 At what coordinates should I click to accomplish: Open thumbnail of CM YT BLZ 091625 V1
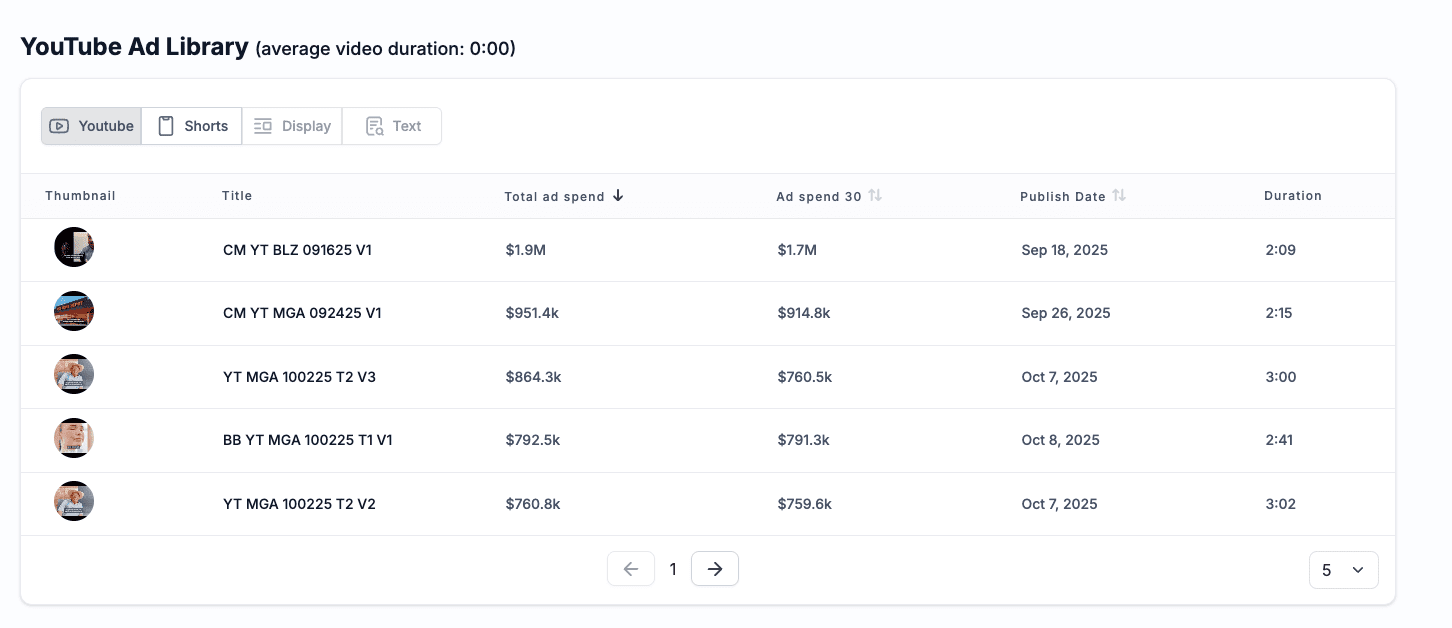(74, 247)
